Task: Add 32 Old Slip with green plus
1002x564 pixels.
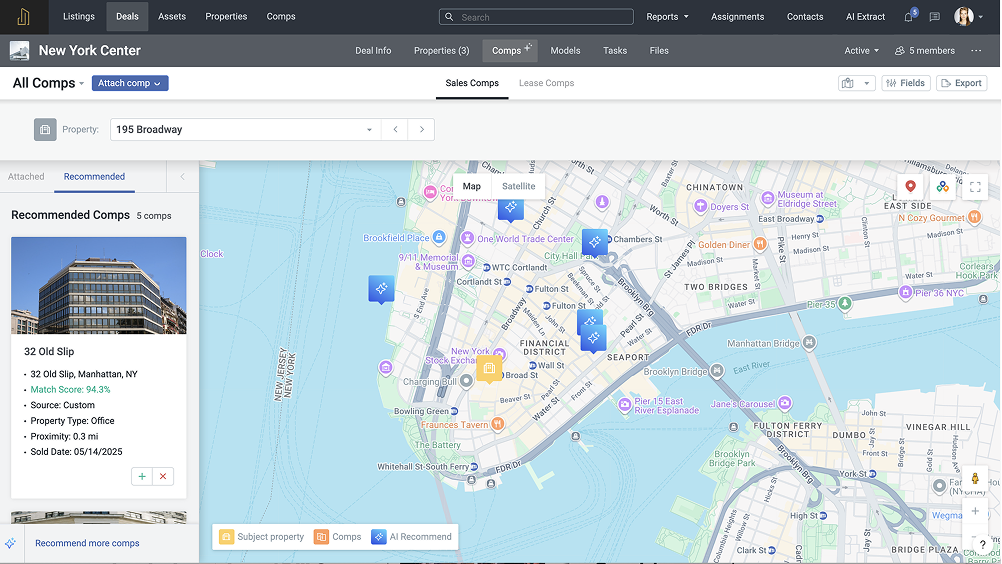Action: point(142,477)
